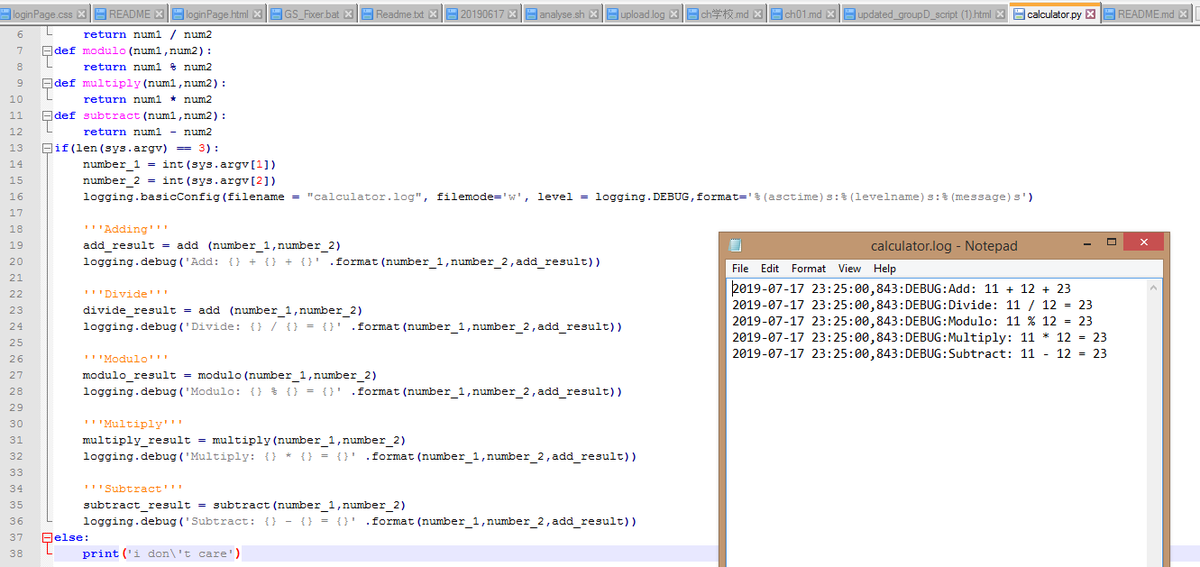Open the Edit menu in Notepad
Viewport: 1200px width, 567px height.
[x=770, y=268]
